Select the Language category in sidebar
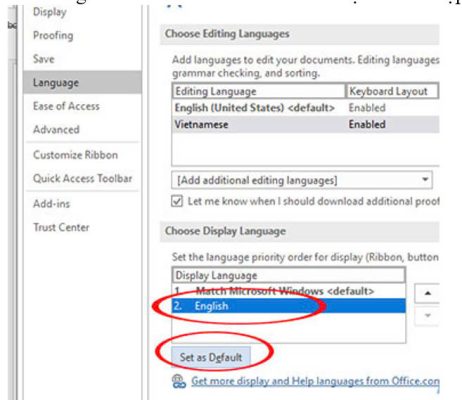462x400 pixels. pyautogui.click(x=82, y=82)
